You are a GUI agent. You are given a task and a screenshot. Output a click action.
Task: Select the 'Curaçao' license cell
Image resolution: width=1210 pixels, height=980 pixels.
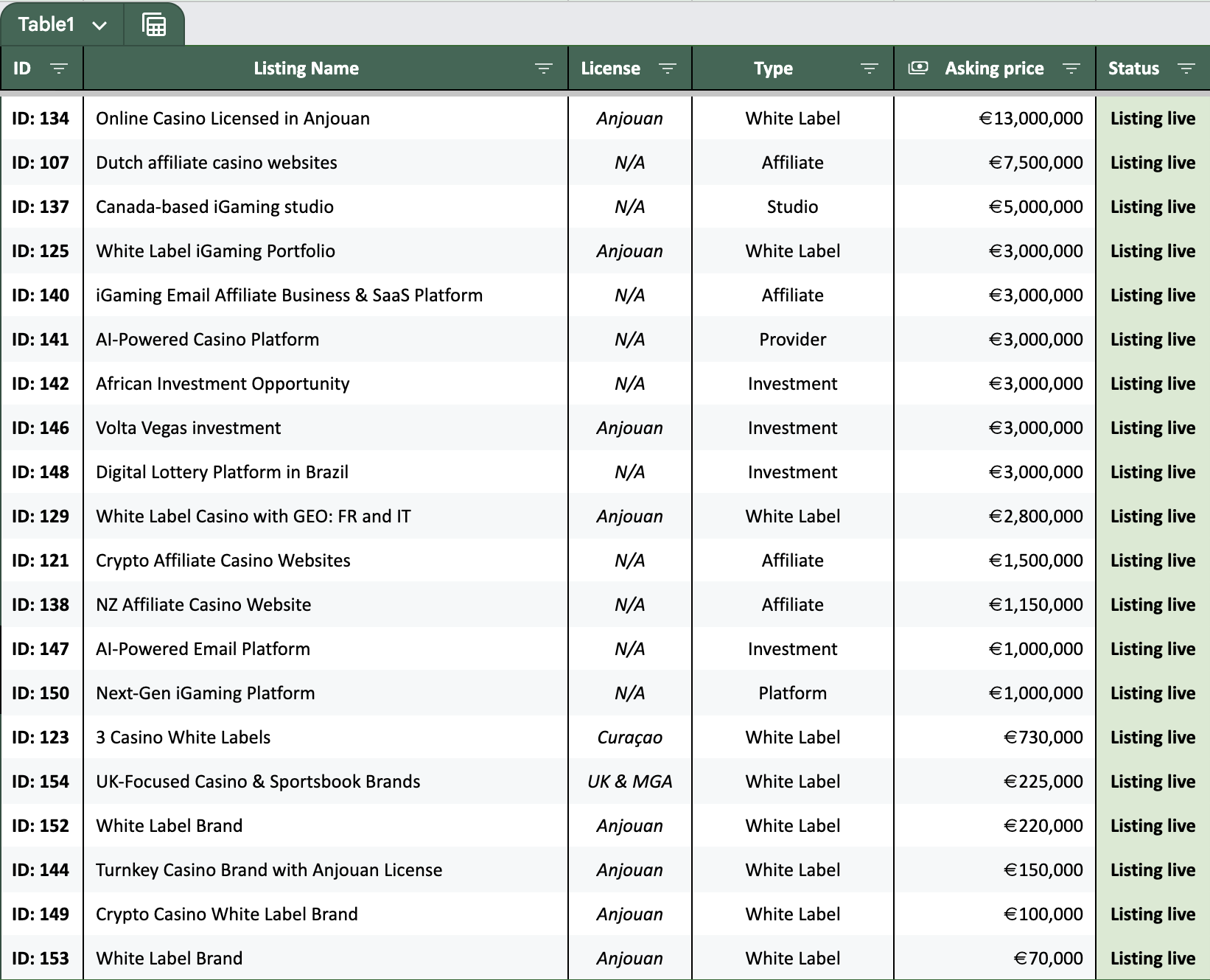[x=630, y=738]
